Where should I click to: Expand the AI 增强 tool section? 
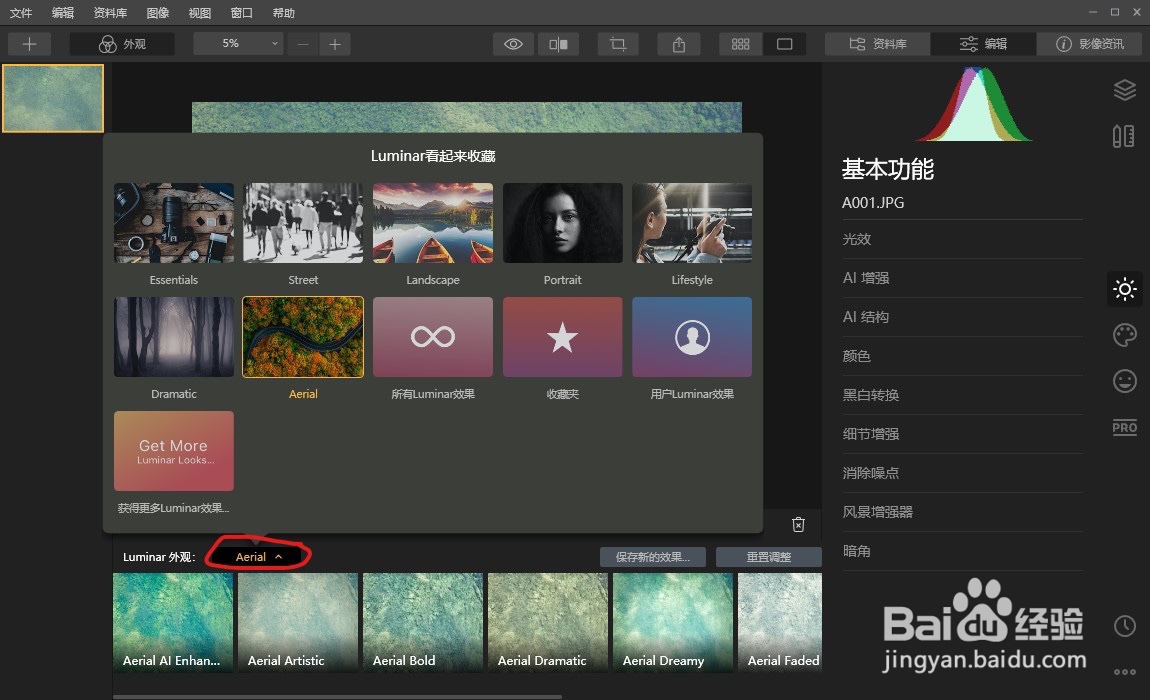coord(962,278)
